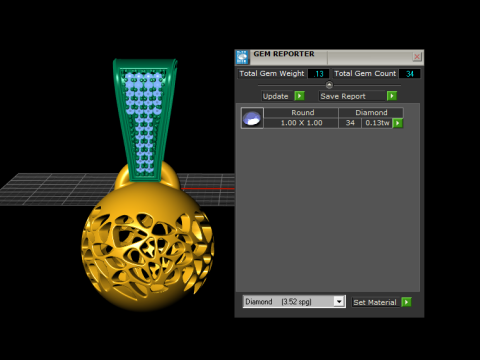Collapse panel with the round arrow handle
This screenshot has width=480, height=360.
pyautogui.click(x=329, y=85)
